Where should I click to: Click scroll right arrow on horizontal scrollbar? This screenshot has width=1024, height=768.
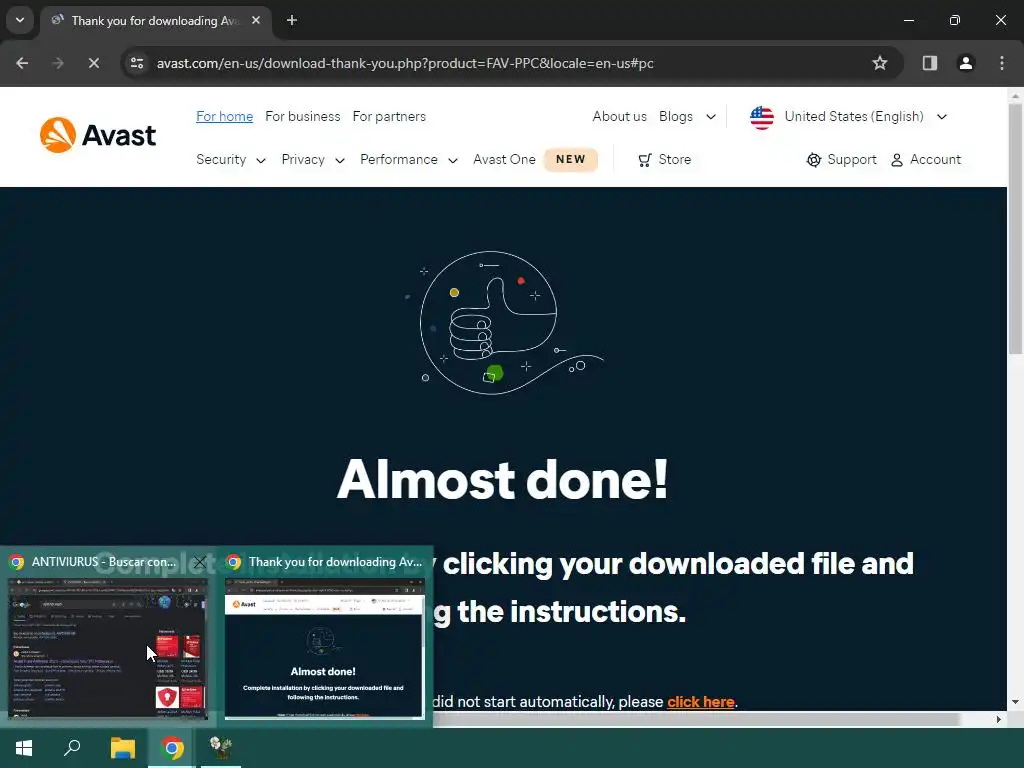click(998, 719)
